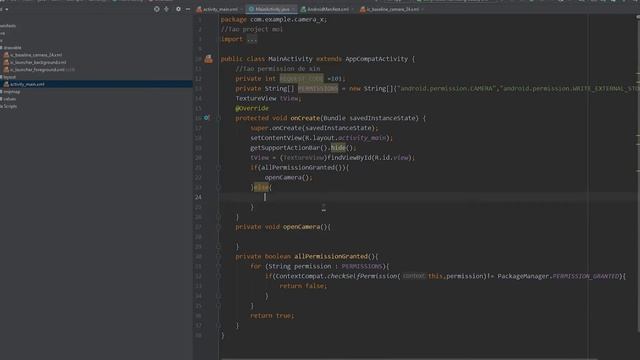Switch to ic_baseline_camera_24.xml editor tab
This screenshot has height=360, width=640.
[392, 9]
